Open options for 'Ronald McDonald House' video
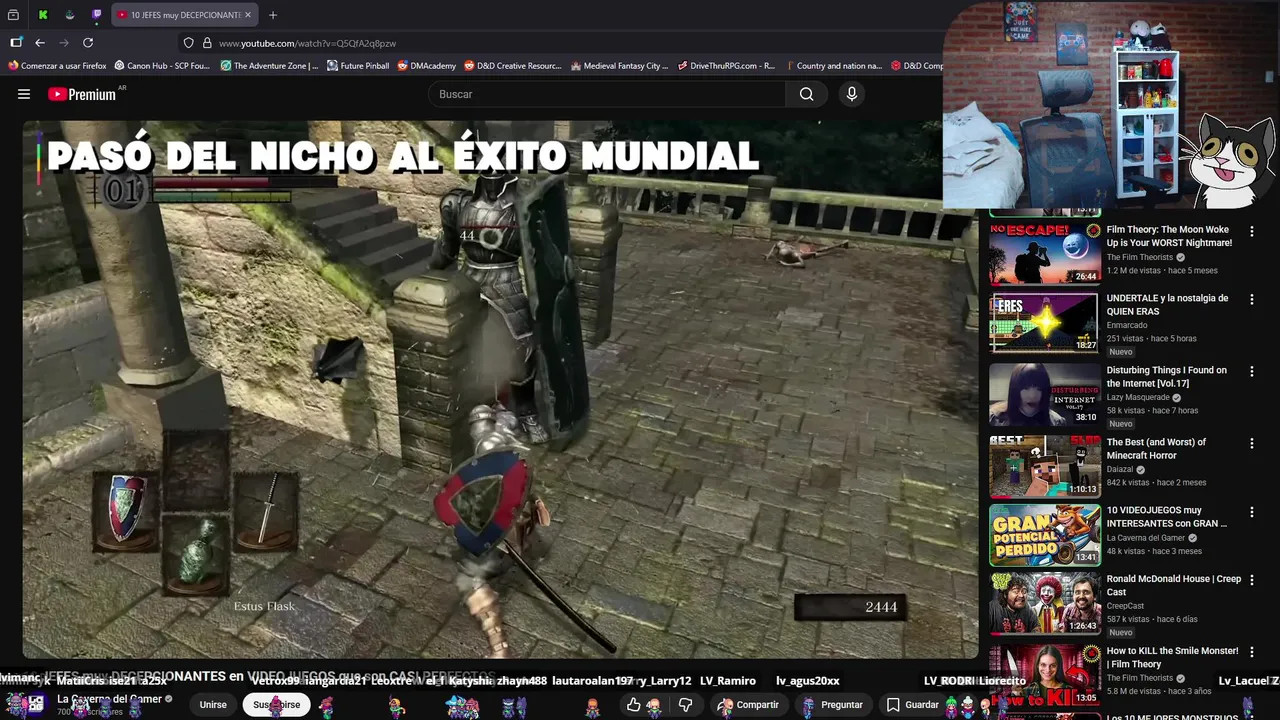 point(1251,580)
